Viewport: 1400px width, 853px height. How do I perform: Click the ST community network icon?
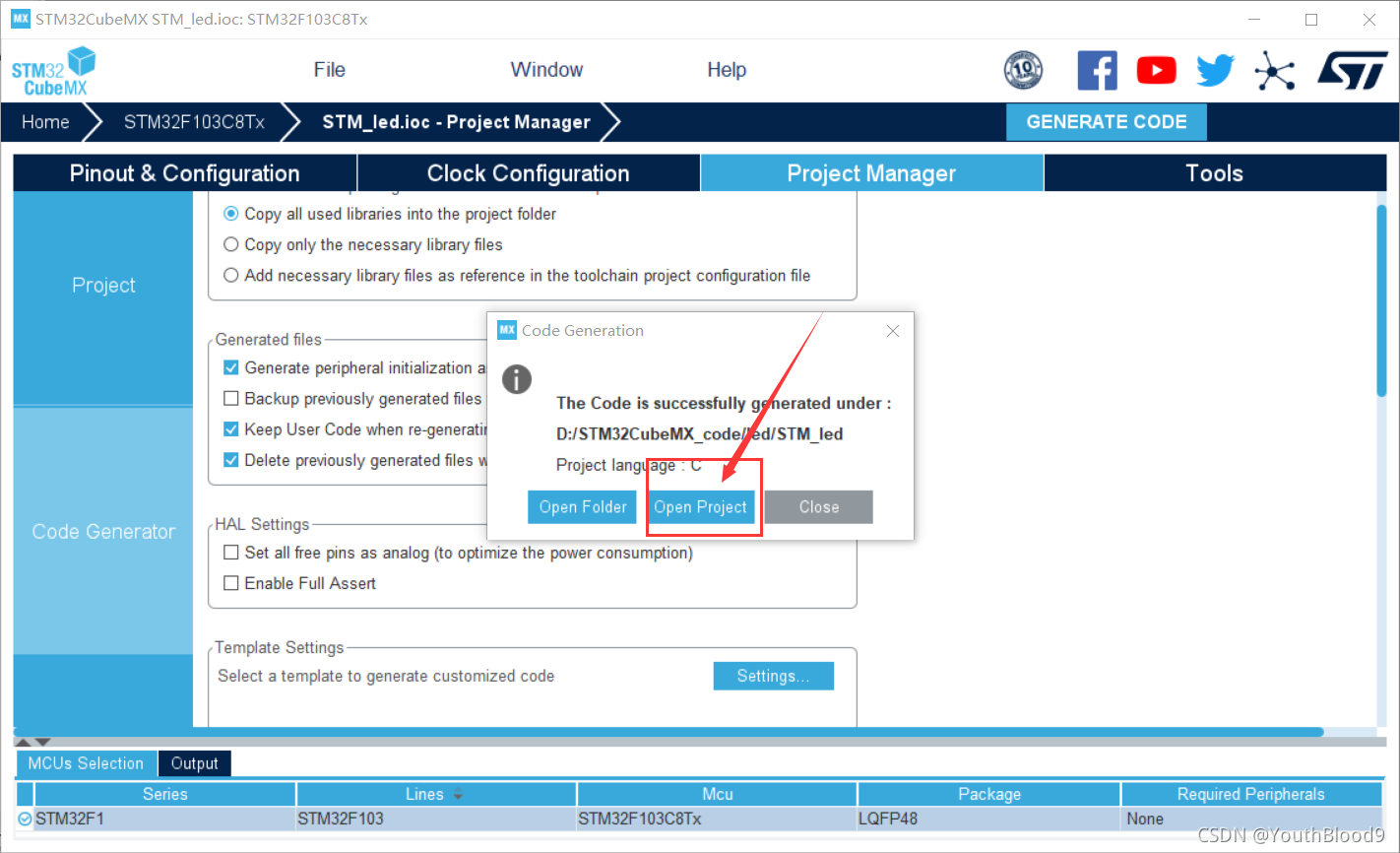1274,70
